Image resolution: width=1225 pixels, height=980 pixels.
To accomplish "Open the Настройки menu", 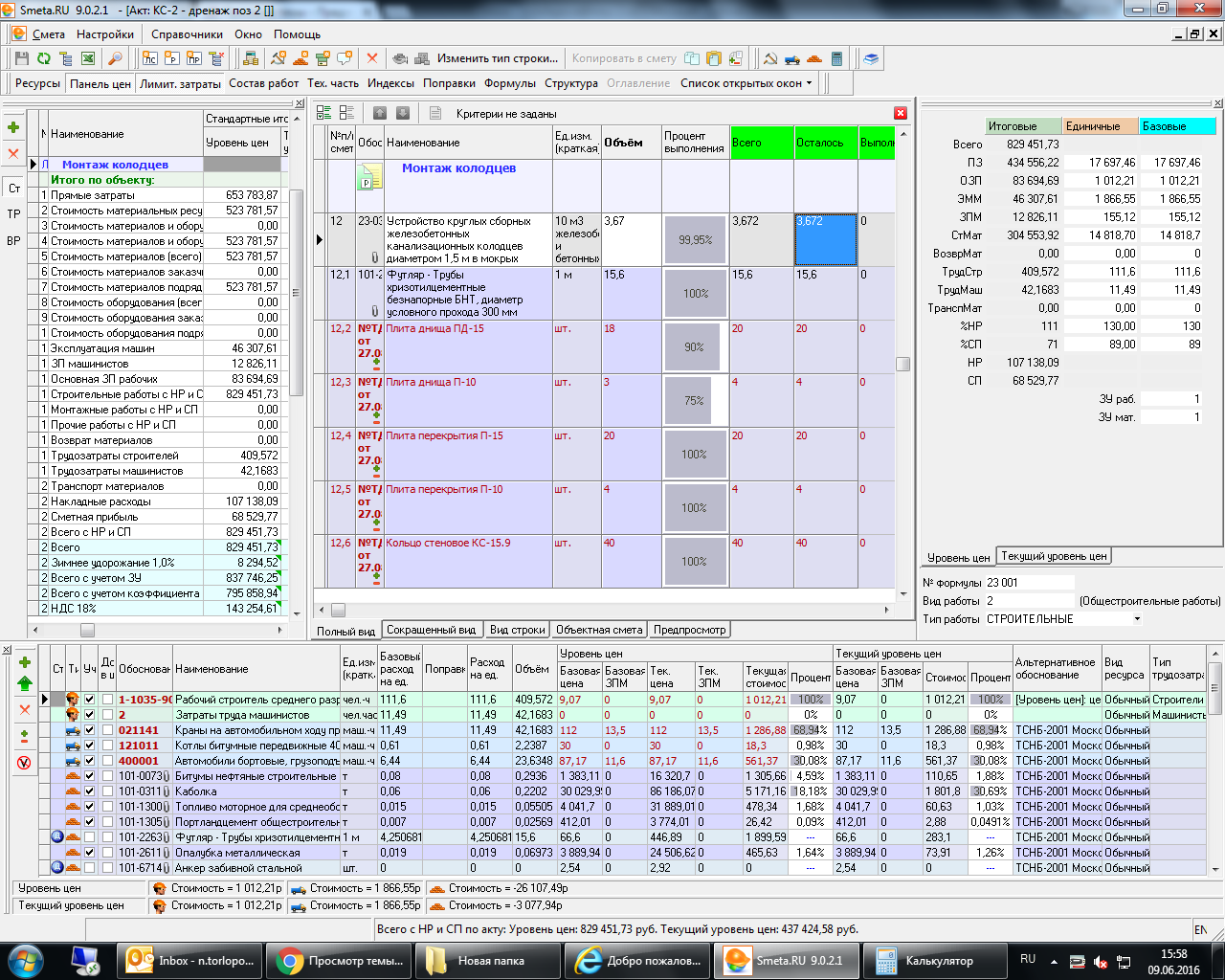I will point(105,34).
